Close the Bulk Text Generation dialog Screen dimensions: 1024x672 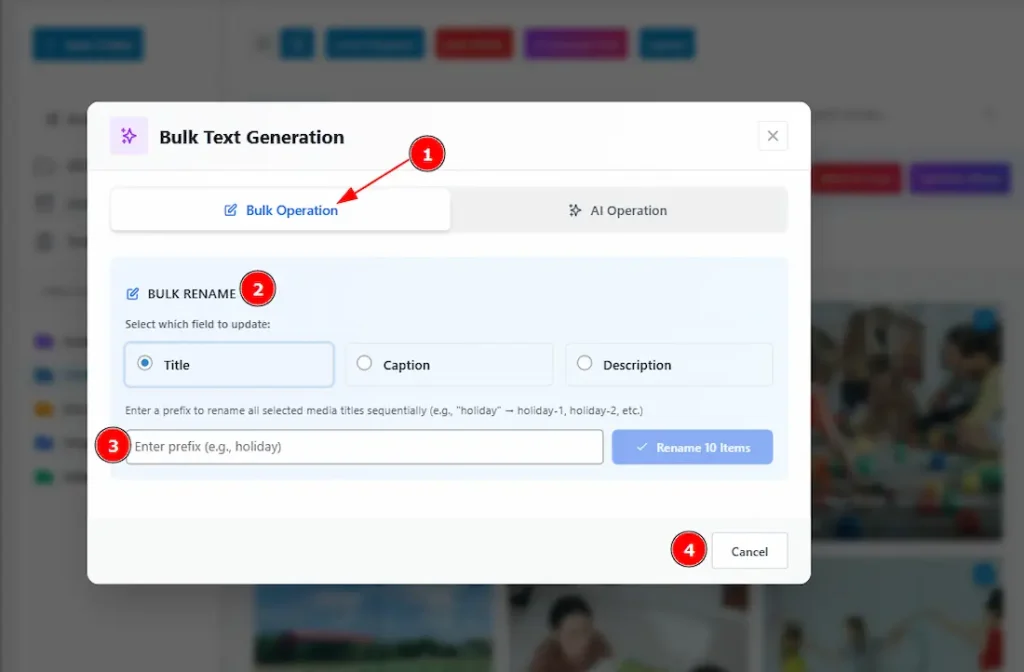point(772,136)
